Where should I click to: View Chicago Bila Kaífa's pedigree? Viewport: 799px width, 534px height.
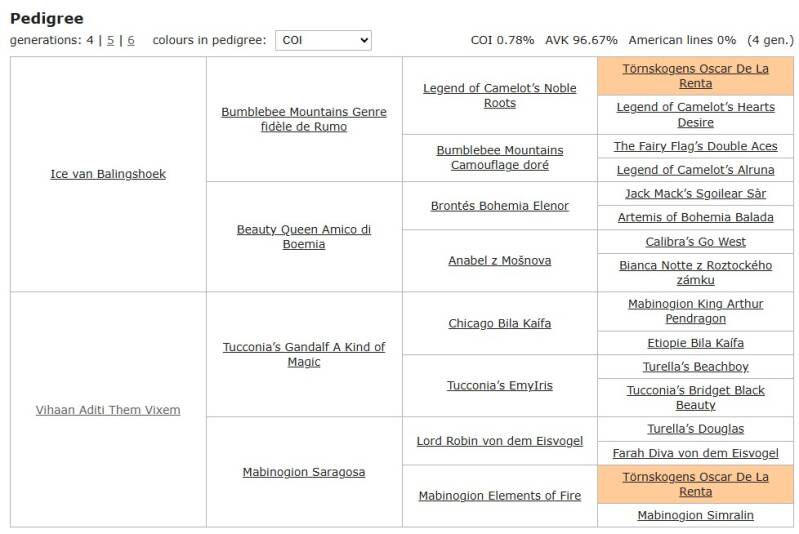pyautogui.click(x=500, y=323)
